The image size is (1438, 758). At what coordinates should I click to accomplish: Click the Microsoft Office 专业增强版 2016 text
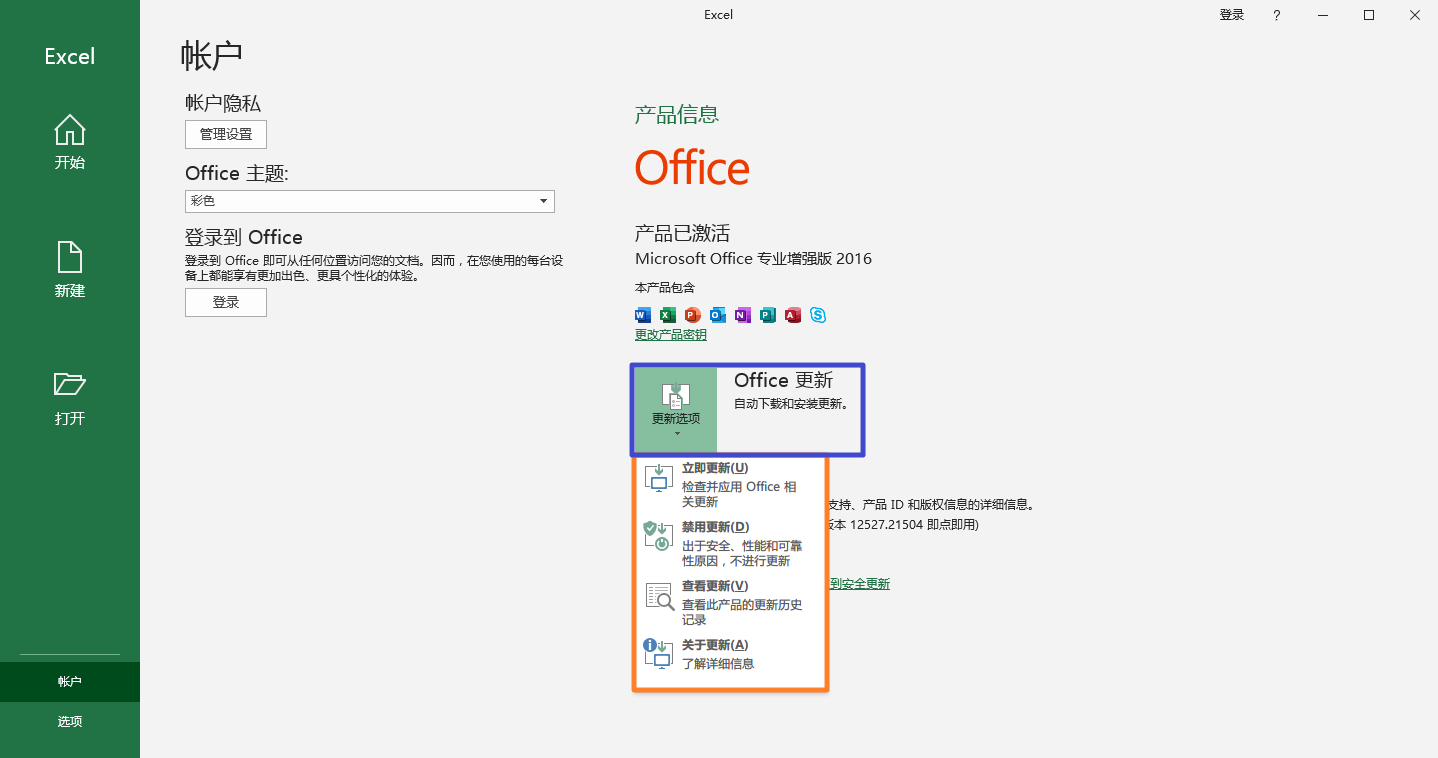click(753, 259)
